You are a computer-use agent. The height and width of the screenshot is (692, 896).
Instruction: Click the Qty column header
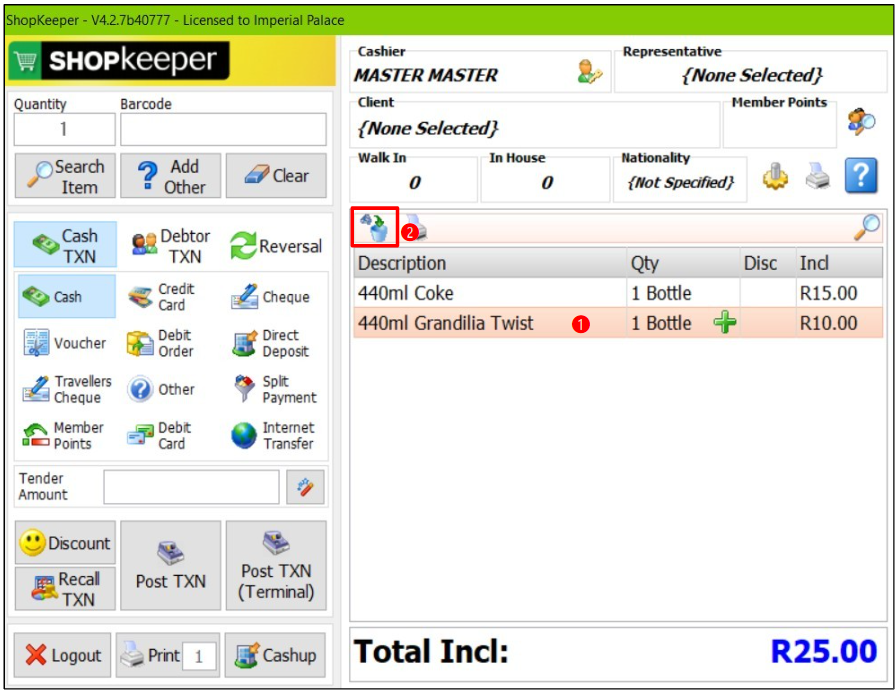pyautogui.click(x=683, y=263)
